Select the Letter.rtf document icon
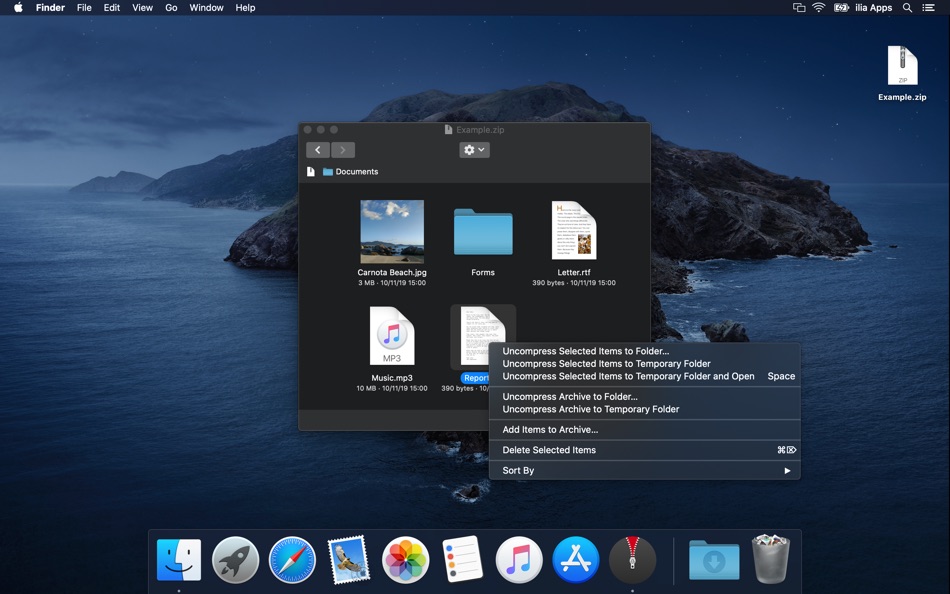Screen dimensions: 950x594 pyautogui.click(x=574, y=231)
